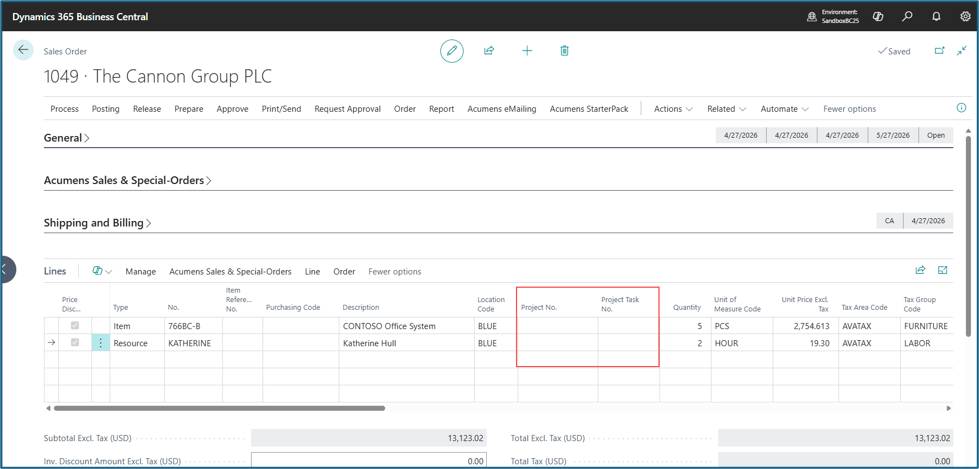Open the Posting menu
Viewport: 979px width, 469px height.
[106, 109]
